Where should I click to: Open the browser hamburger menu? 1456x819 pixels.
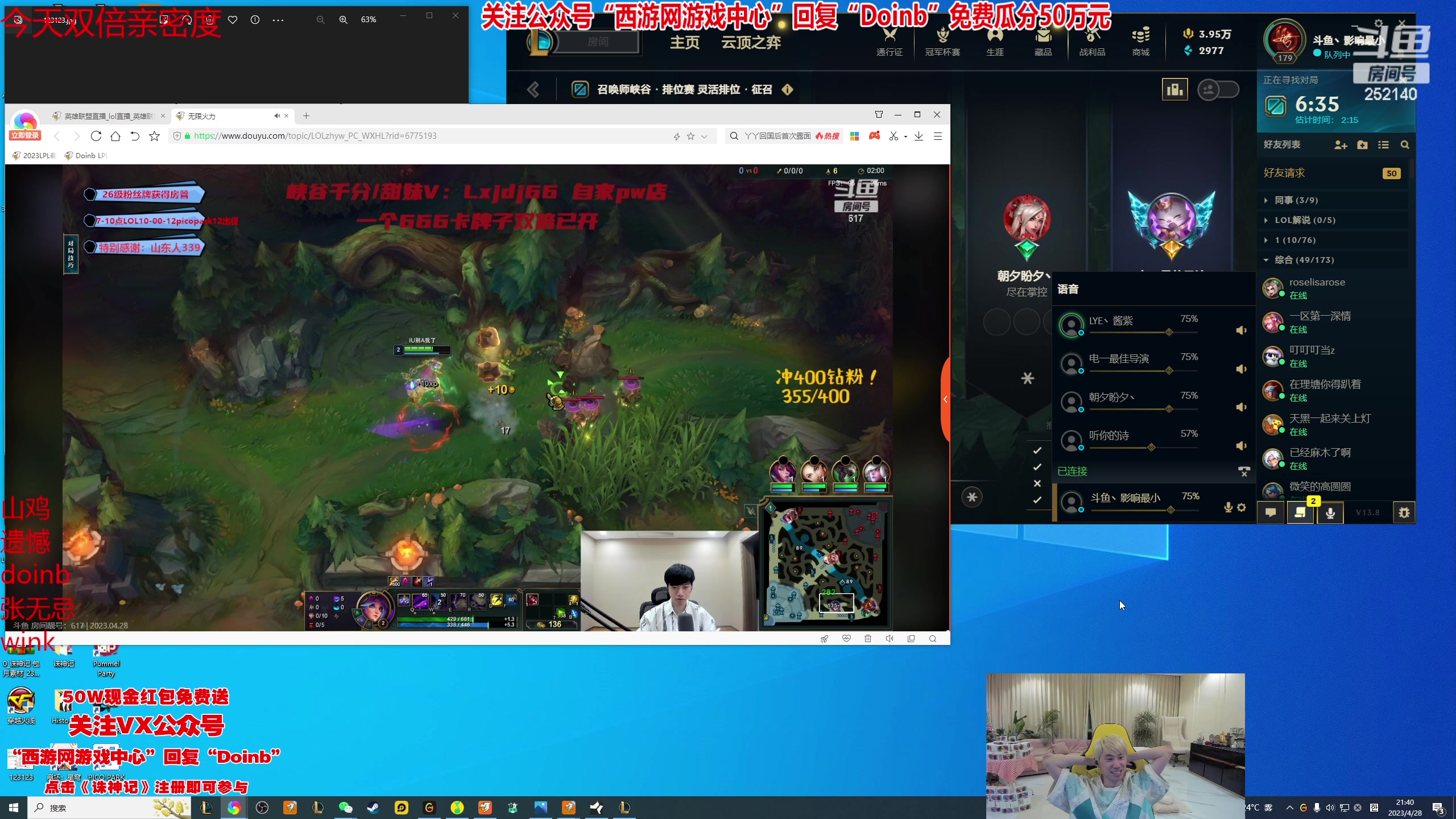pos(938,136)
